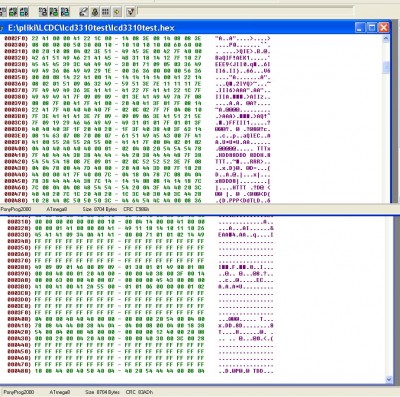Click scroll-up arrow of lcd3310test.hex window
The height and width of the screenshot is (397, 400).
coord(386,39)
